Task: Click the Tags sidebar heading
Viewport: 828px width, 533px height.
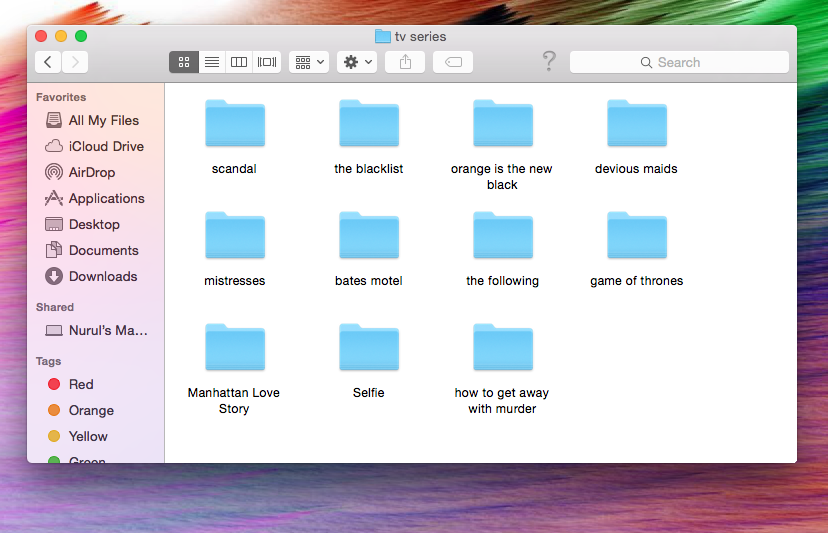Action: click(49, 361)
